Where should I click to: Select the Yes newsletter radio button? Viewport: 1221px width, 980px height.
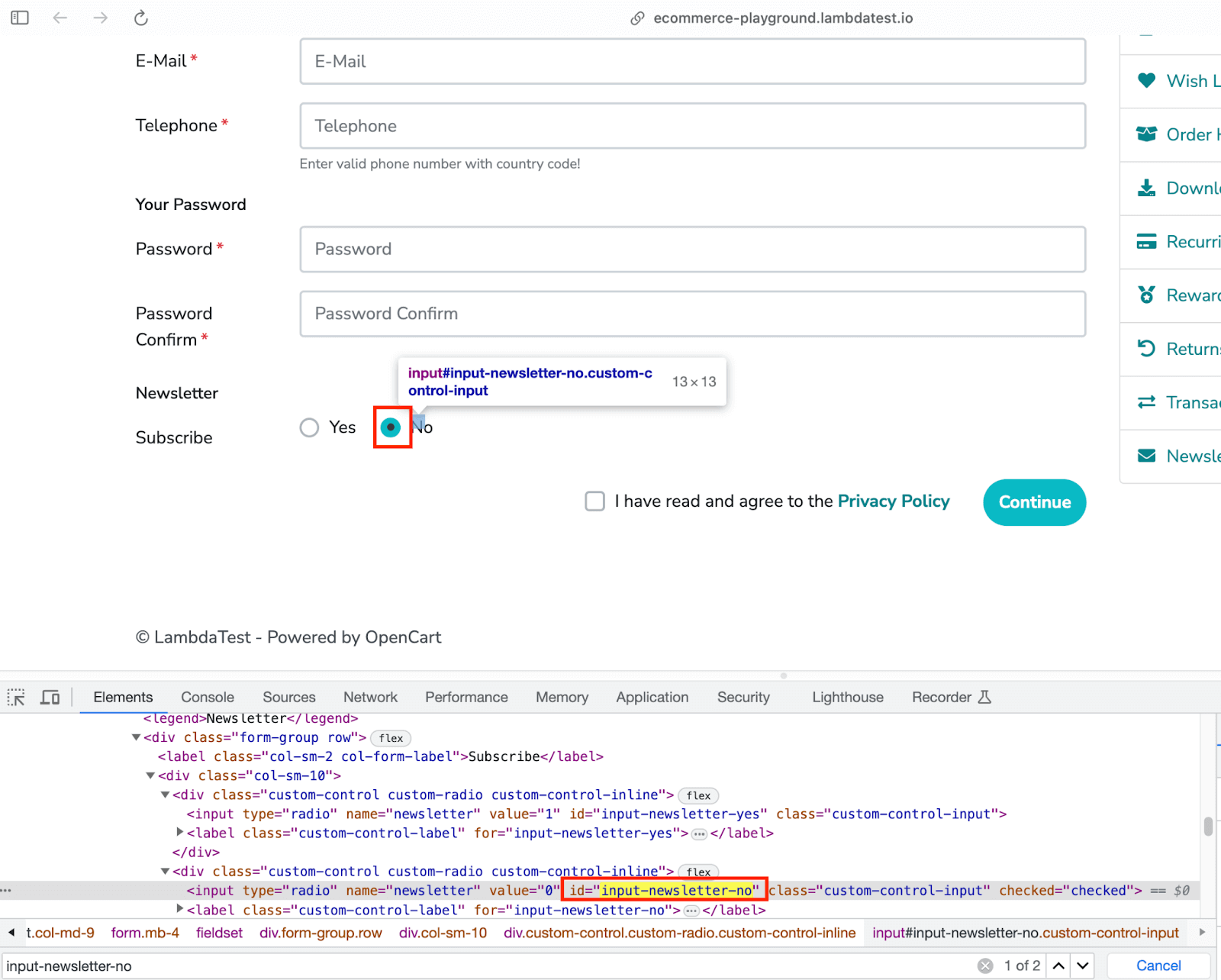[309, 427]
